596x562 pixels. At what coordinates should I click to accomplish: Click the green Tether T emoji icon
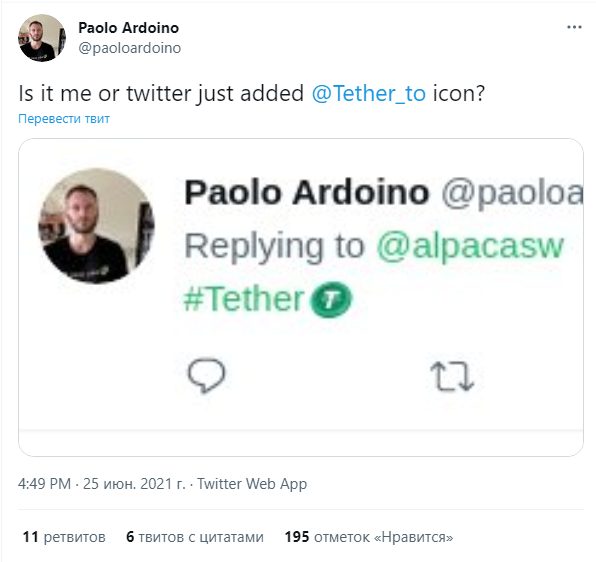(331, 300)
